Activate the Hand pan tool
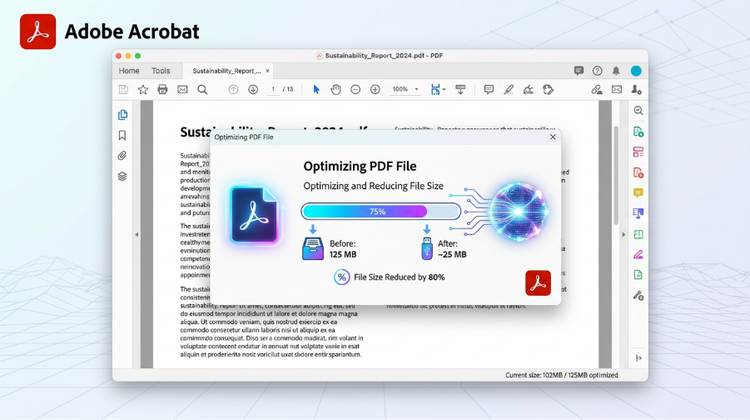This screenshot has width=750, height=420. (x=336, y=89)
